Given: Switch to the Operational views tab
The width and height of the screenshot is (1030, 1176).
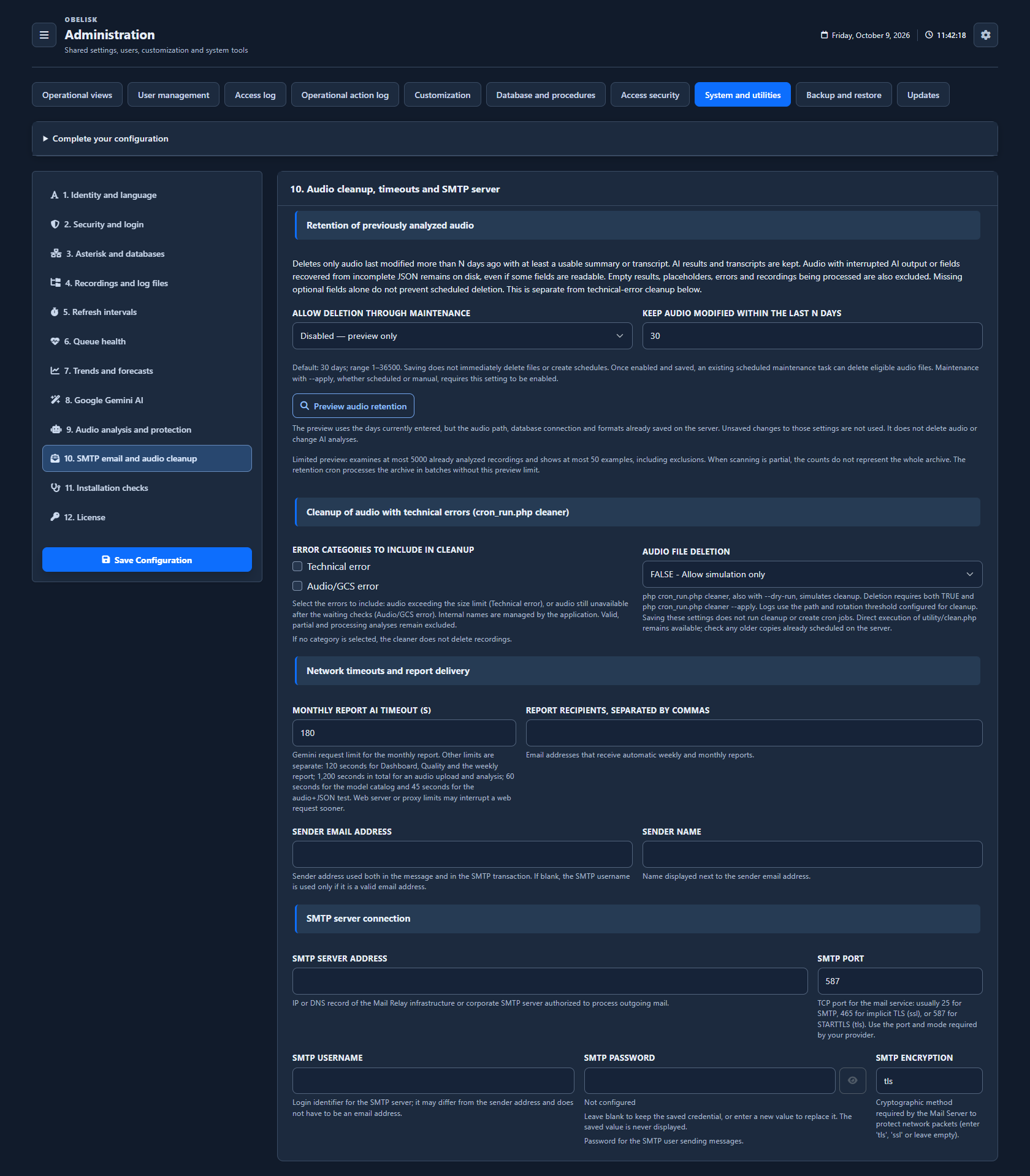Looking at the screenshot, I should point(77,95).
